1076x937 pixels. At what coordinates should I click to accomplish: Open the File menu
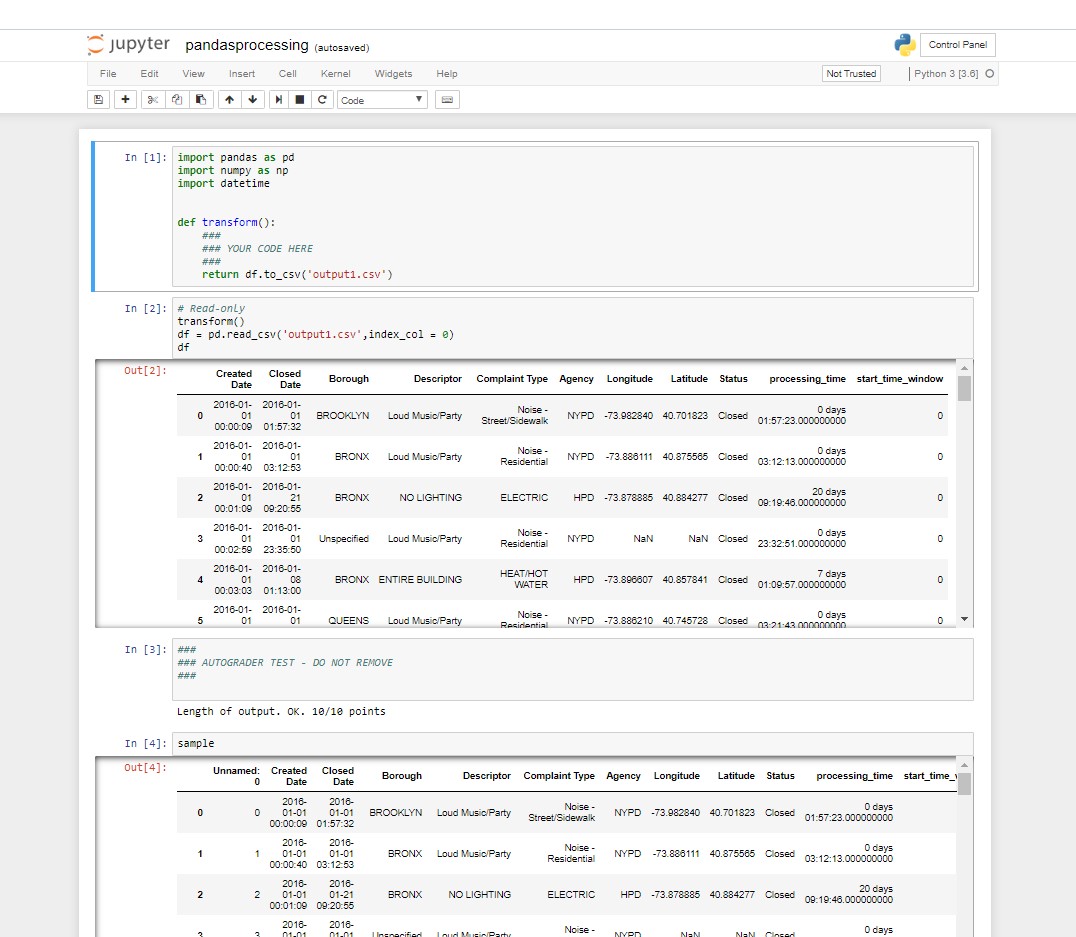pyautogui.click(x=107, y=73)
